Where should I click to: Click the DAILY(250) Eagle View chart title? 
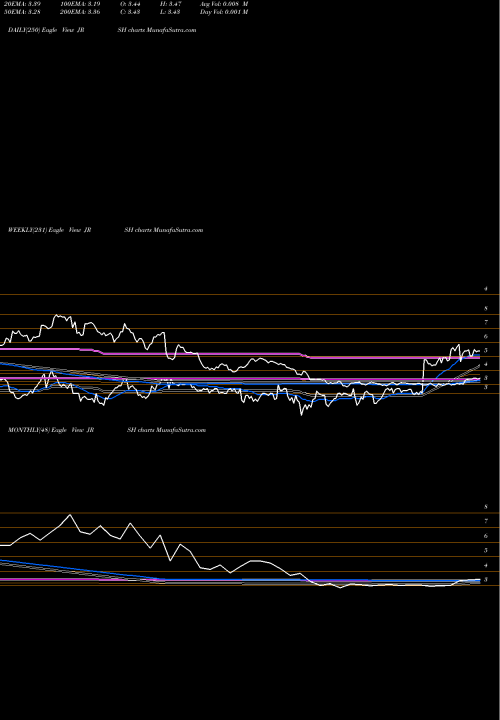pyautogui.click(x=46, y=30)
